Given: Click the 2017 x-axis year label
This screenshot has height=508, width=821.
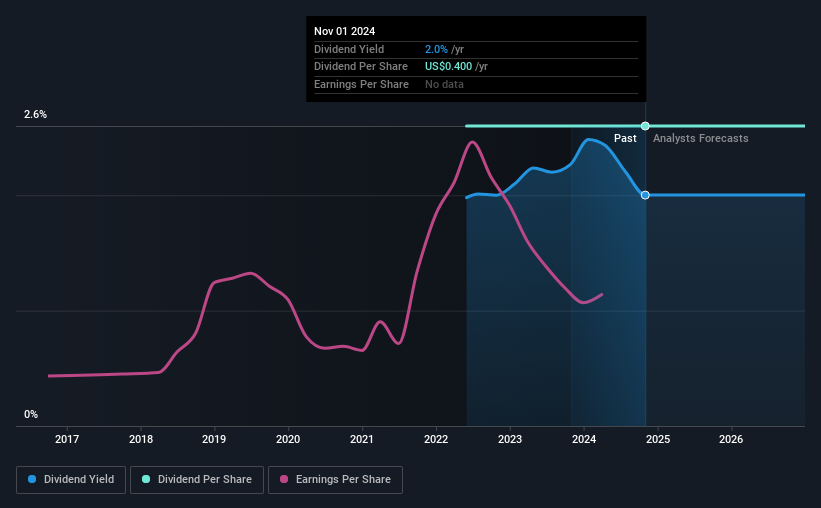Looking at the screenshot, I should pyautogui.click(x=67, y=439).
